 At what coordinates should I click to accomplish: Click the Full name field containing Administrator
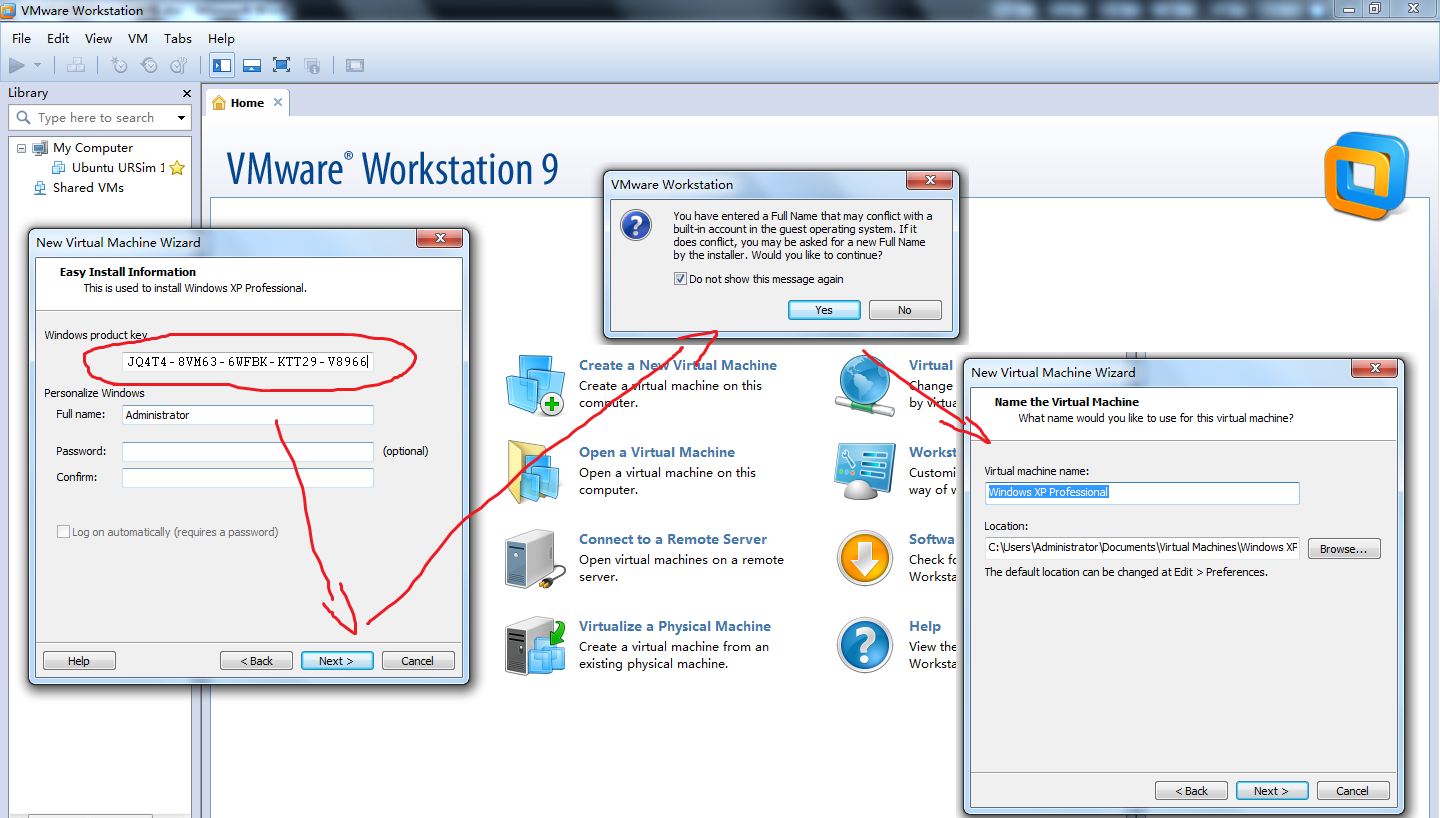point(248,415)
